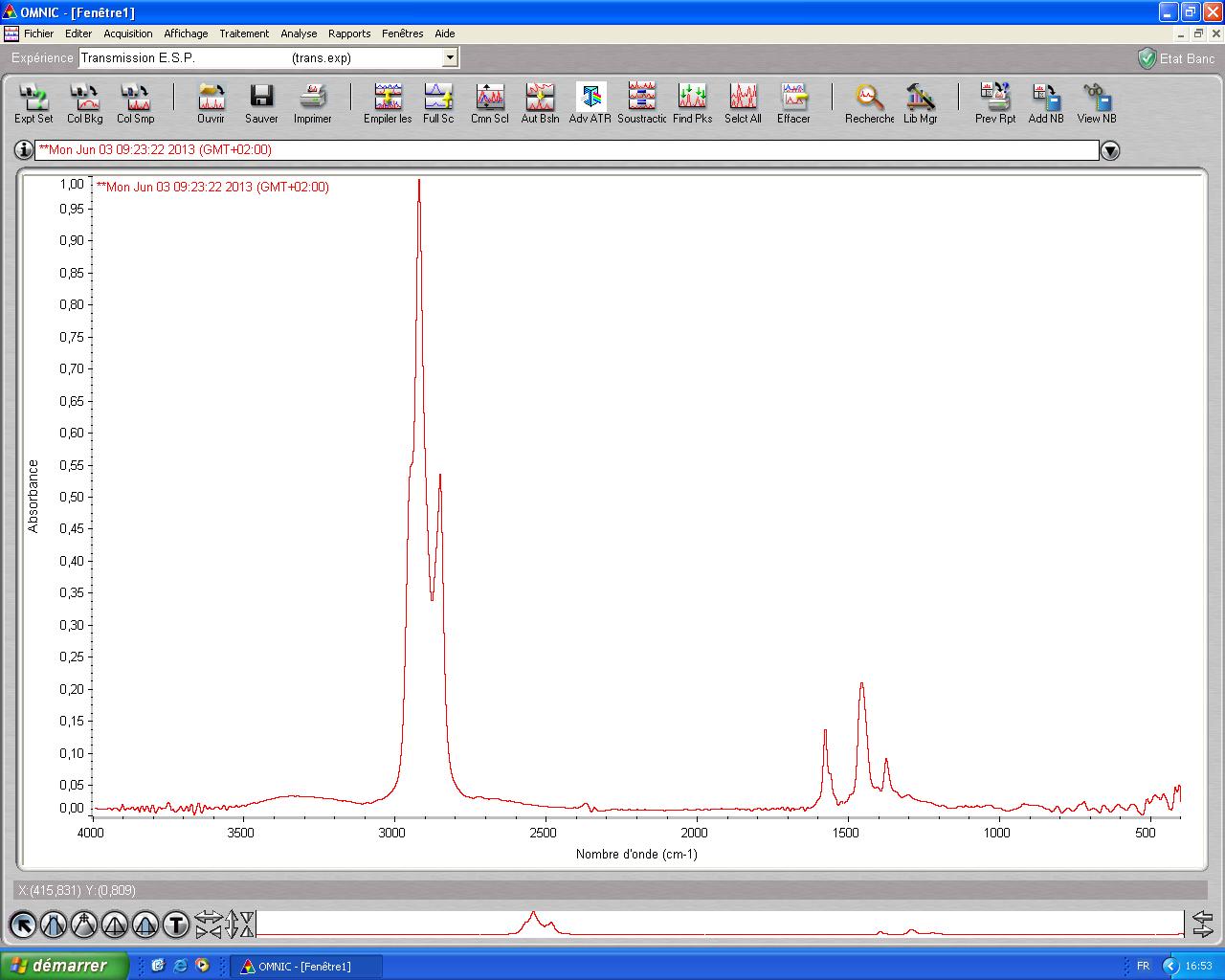Viewport: 1225px width, 980px height.
Task: Open the Traitement menu
Action: click(244, 33)
